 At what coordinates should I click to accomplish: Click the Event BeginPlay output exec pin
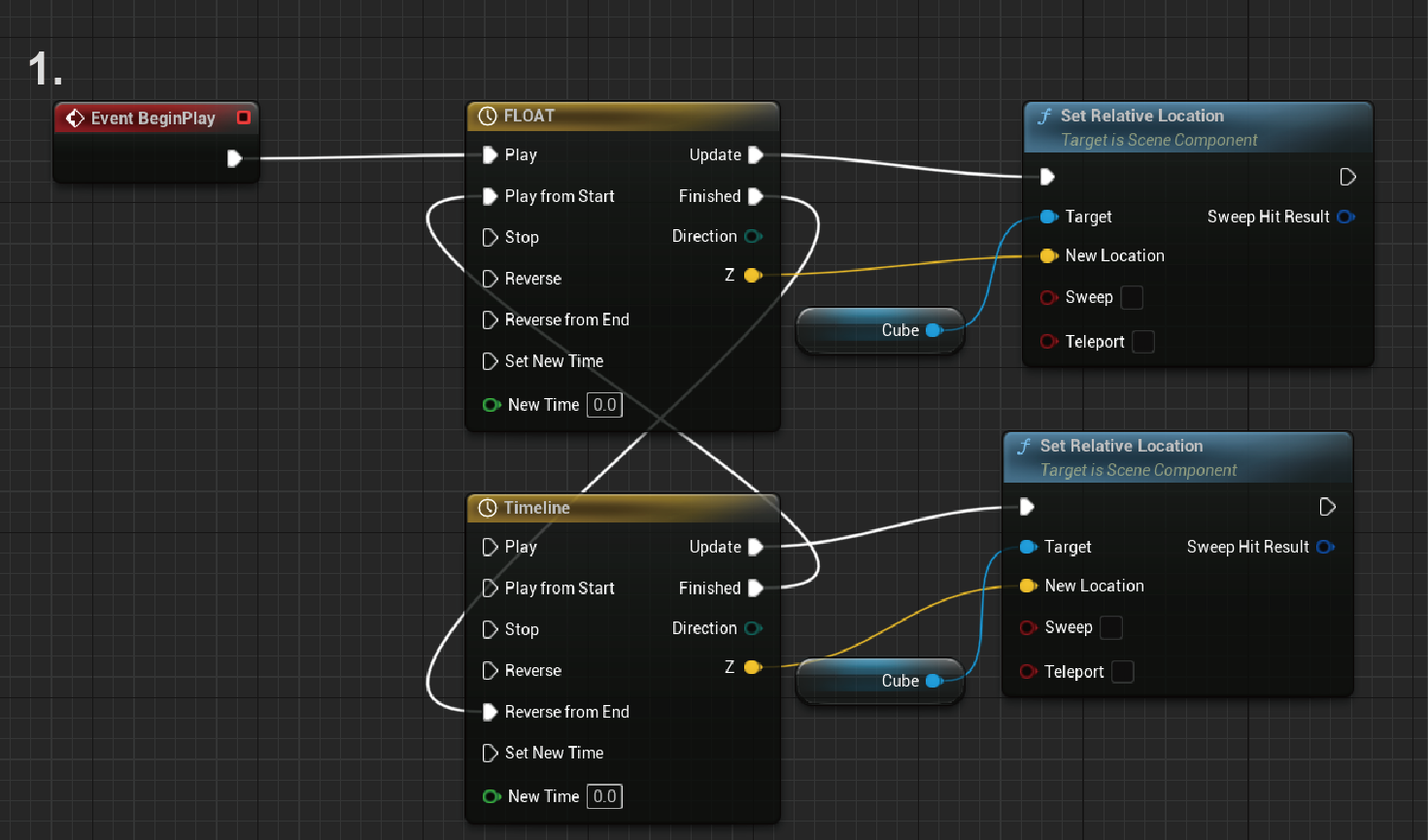[234, 158]
